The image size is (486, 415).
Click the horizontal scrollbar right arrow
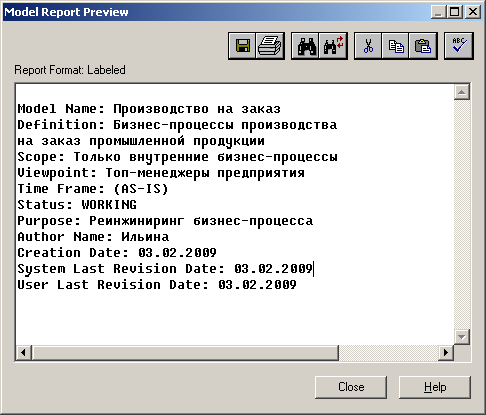click(446, 352)
